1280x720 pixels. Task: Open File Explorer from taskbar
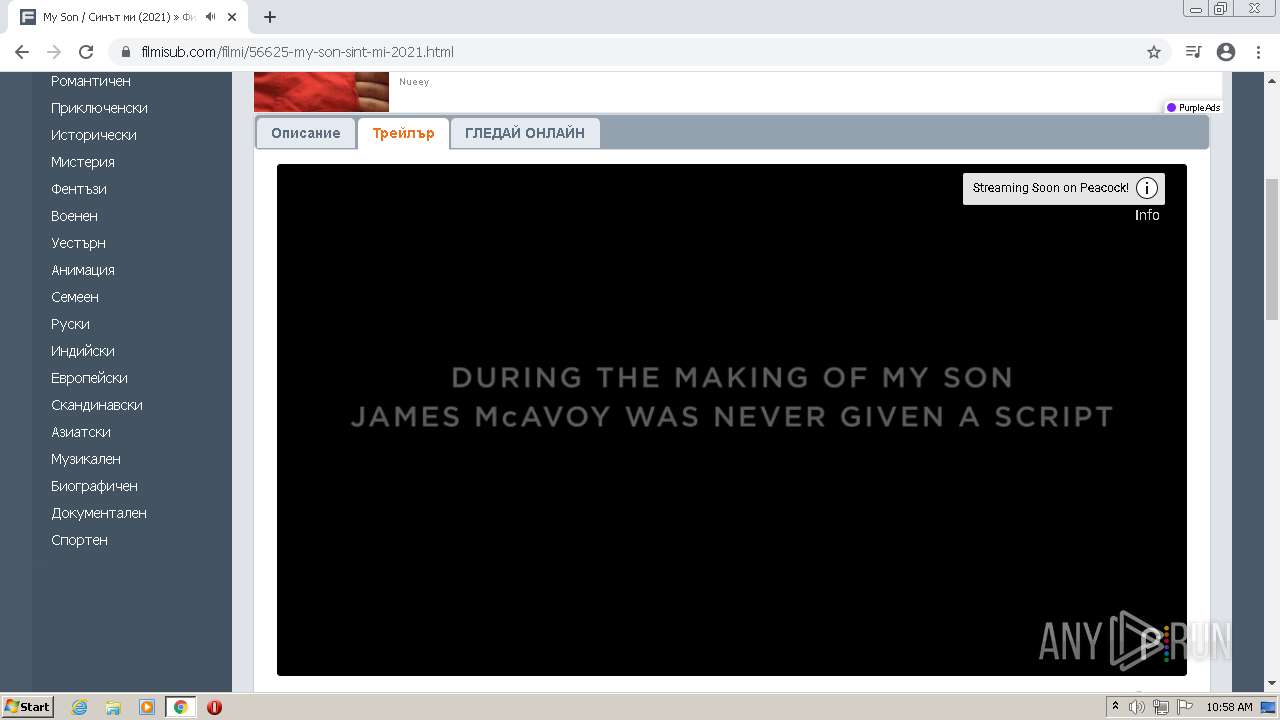pyautogui.click(x=113, y=707)
